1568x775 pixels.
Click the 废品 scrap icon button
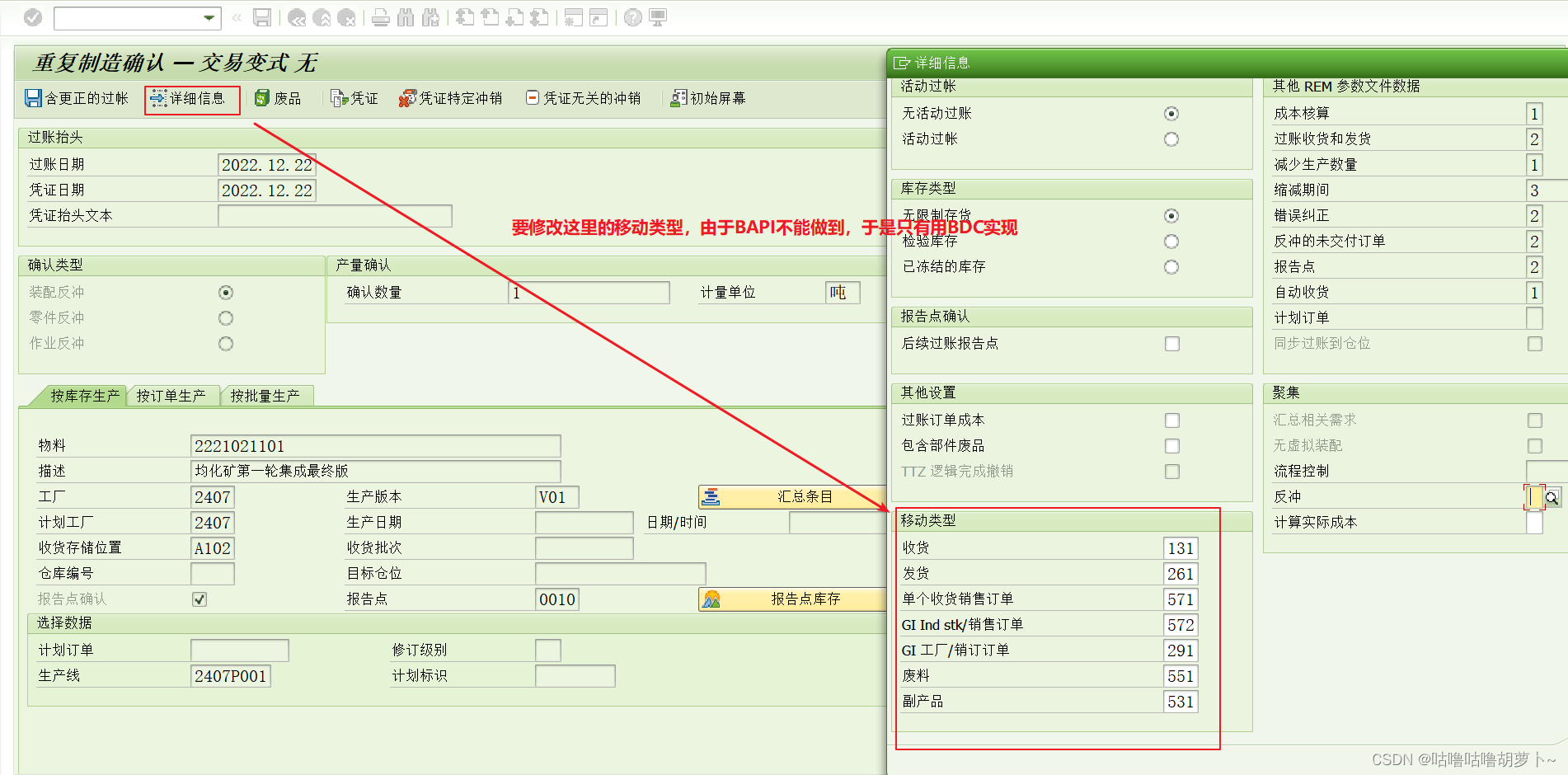[278, 98]
